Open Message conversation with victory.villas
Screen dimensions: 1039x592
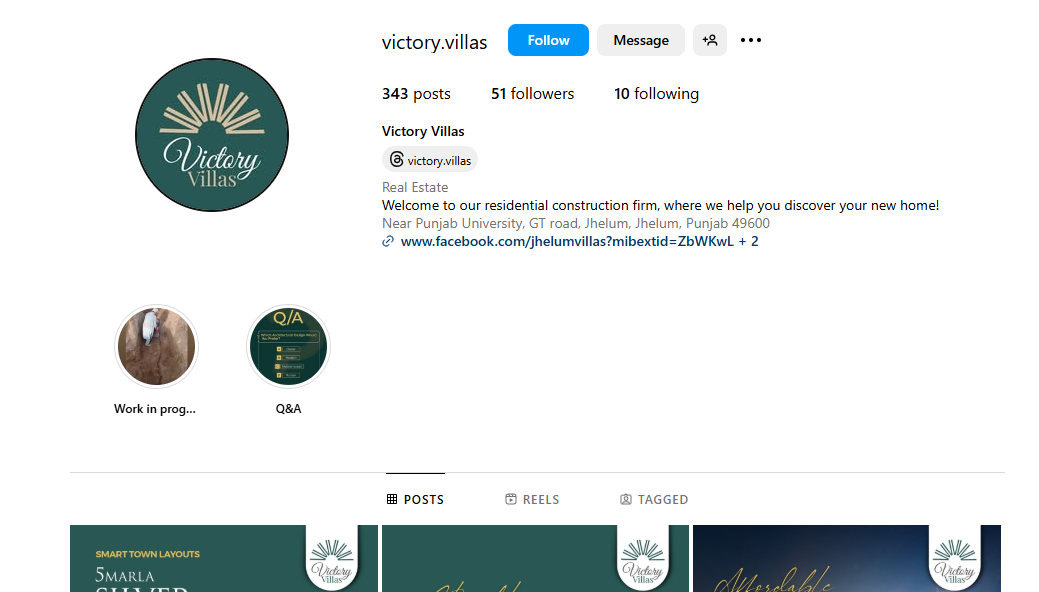click(x=641, y=40)
